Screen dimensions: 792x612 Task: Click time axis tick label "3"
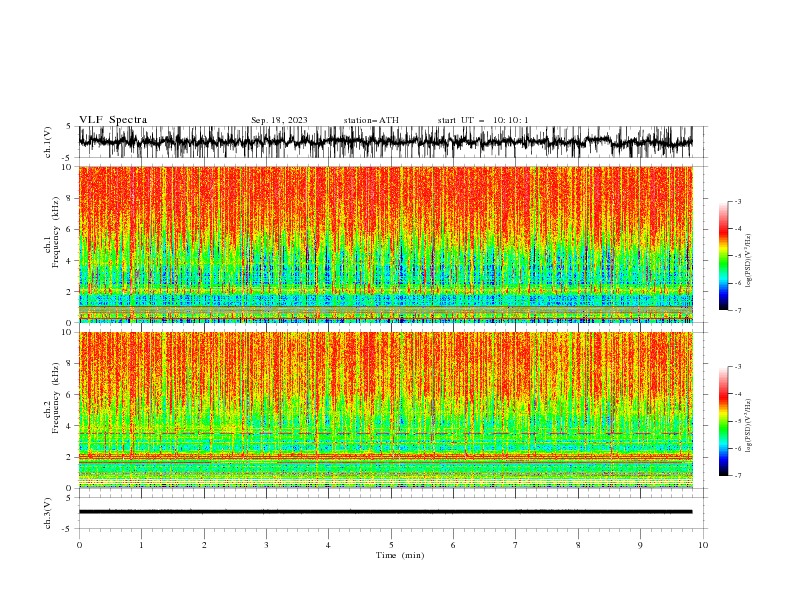point(266,545)
